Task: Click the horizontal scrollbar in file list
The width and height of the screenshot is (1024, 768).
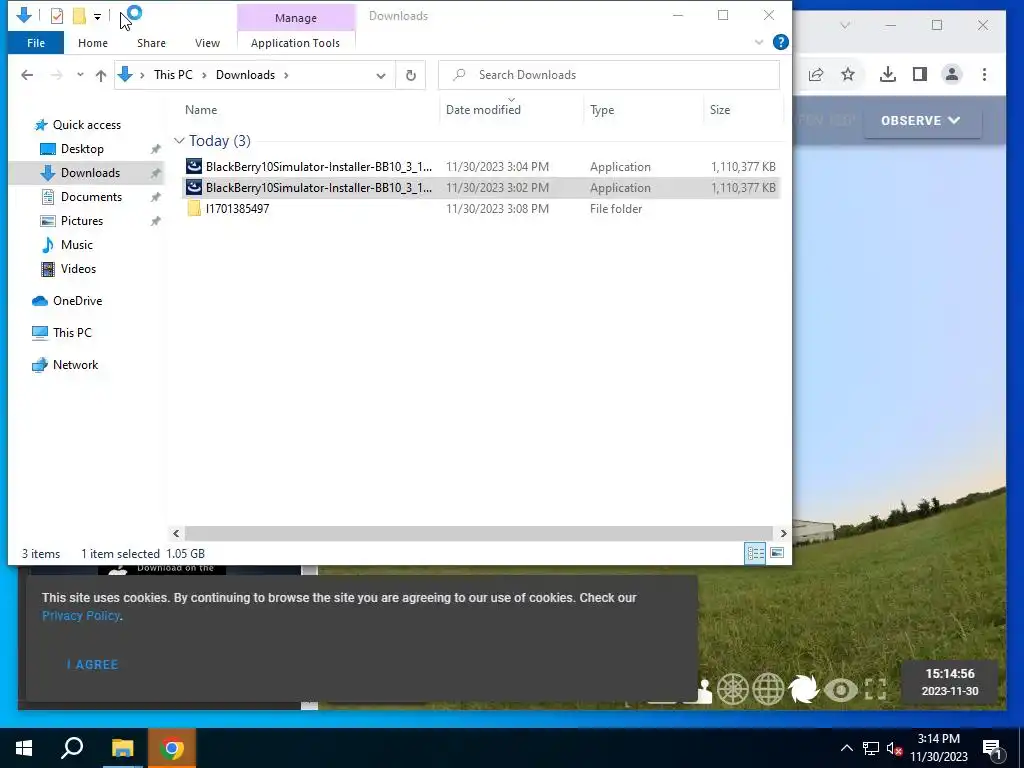Action: (x=479, y=534)
